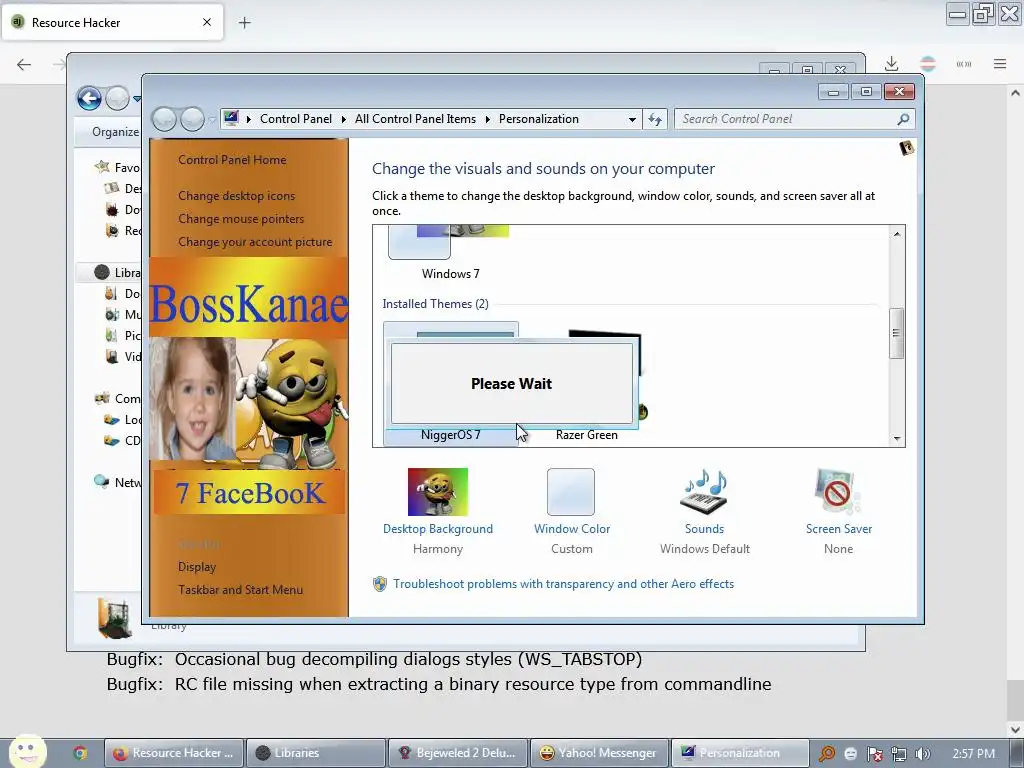Open the Screen Saver icon

point(839,492)
